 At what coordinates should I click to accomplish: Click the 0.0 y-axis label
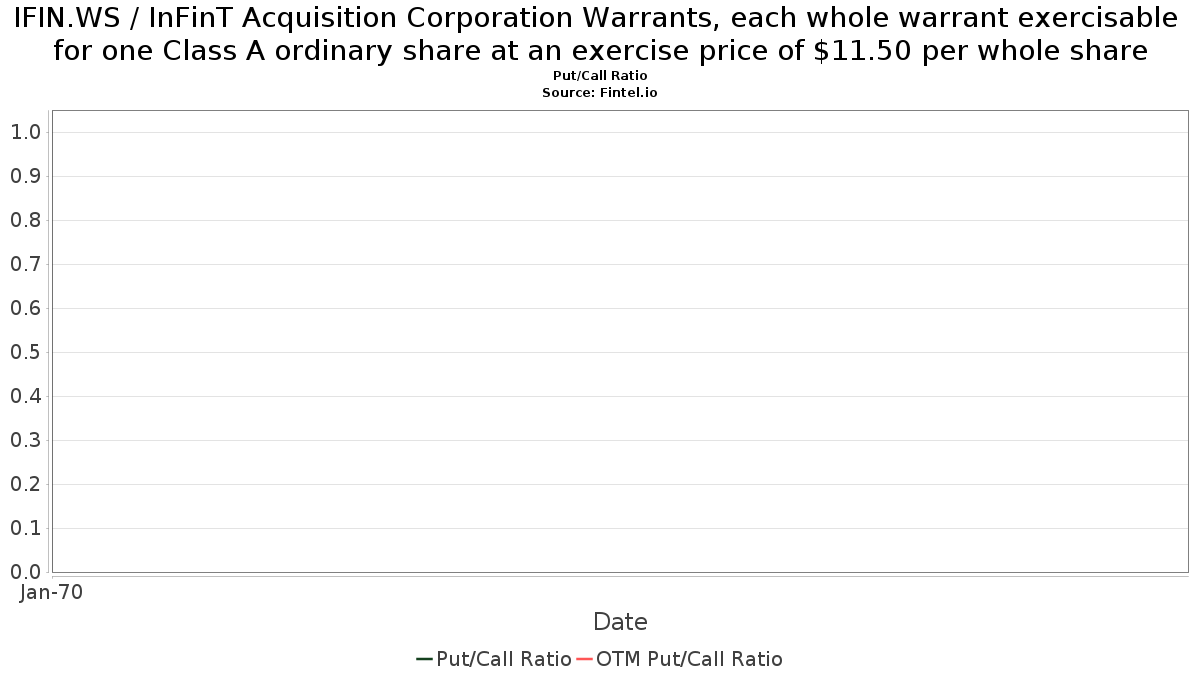tap(26, 572)
